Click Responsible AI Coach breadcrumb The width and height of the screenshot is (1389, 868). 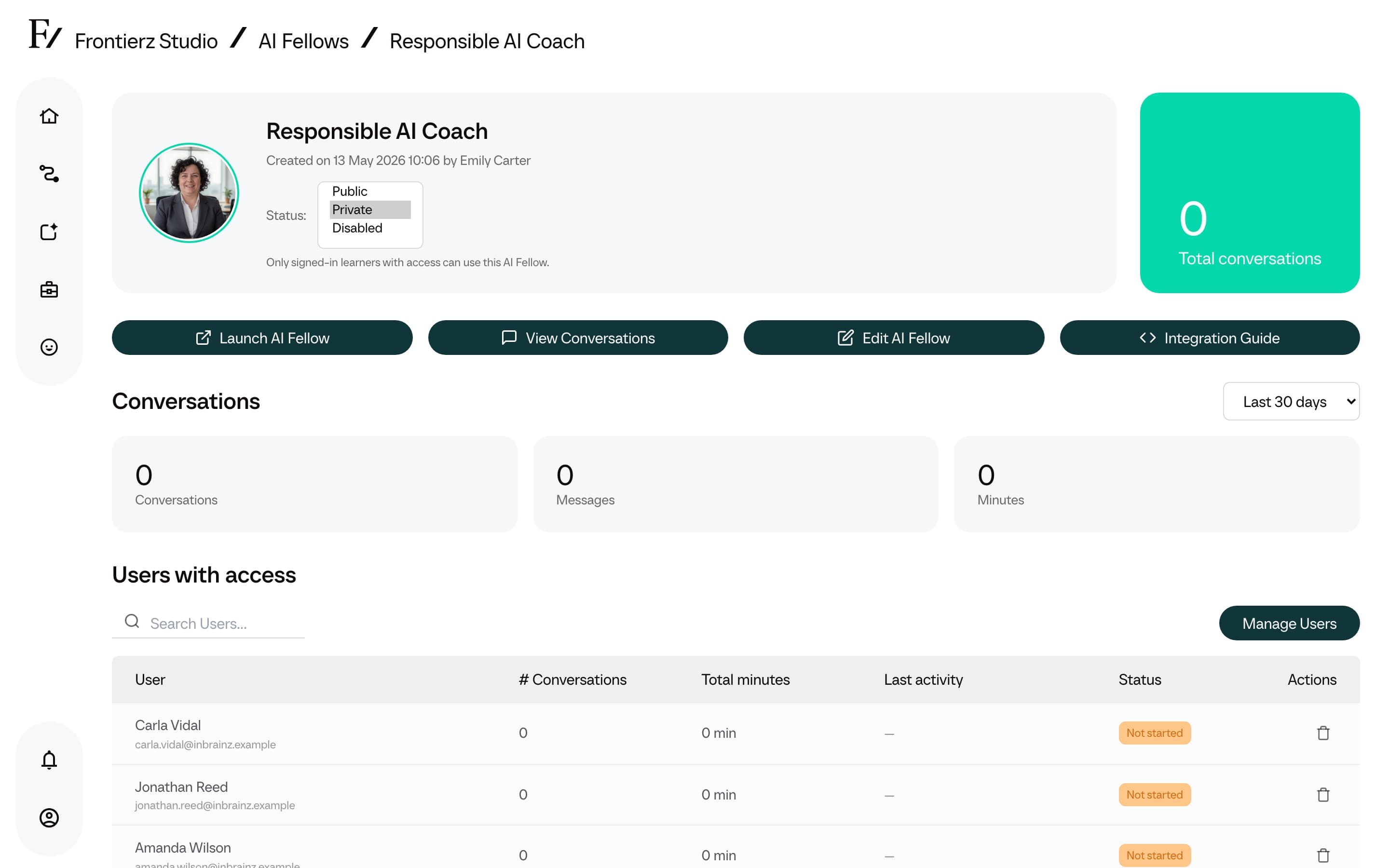coord(487,41)
